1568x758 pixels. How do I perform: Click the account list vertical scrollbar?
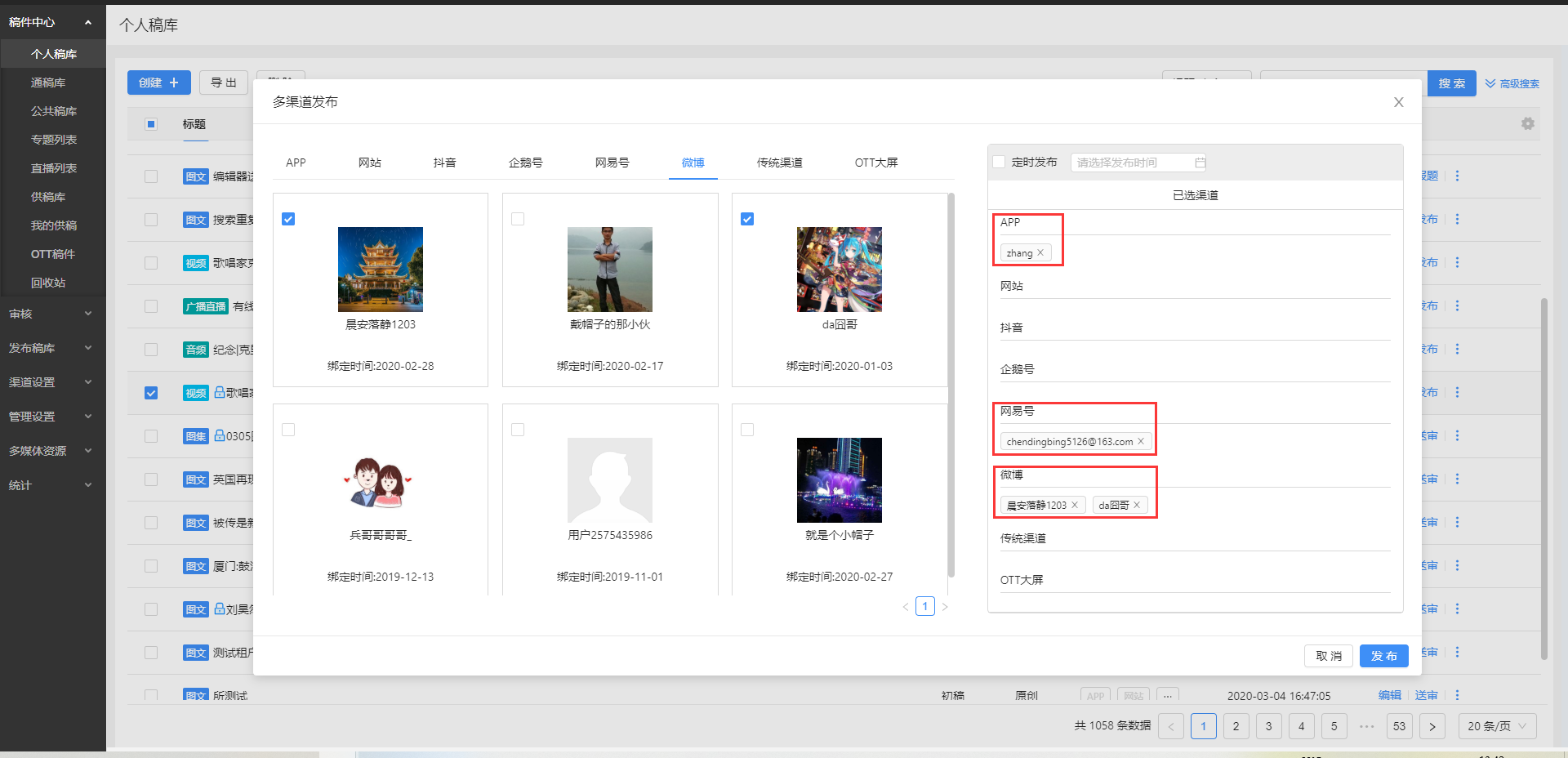[x=951, y=384]
